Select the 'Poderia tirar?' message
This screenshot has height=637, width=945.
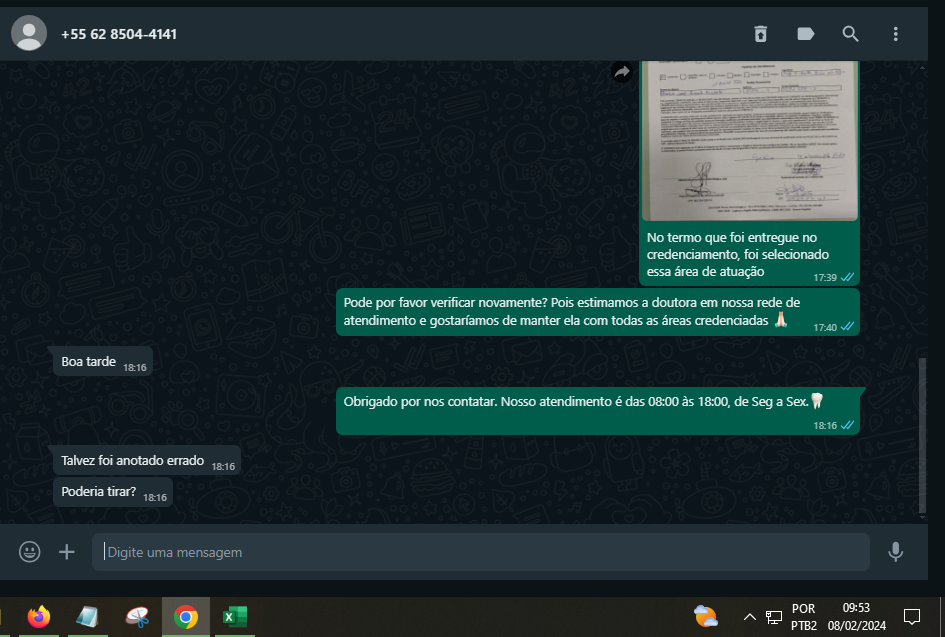point(113,492)
